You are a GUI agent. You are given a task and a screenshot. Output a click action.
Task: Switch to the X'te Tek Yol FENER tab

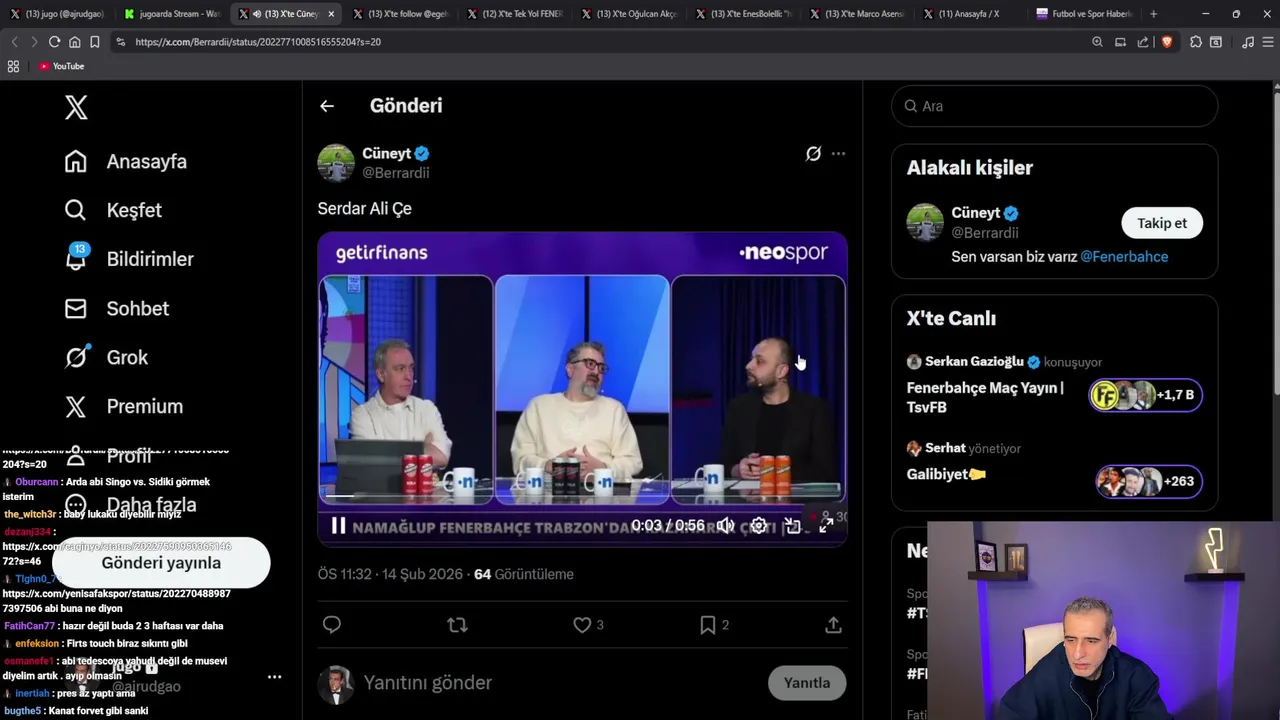click(x=514, y=14)
